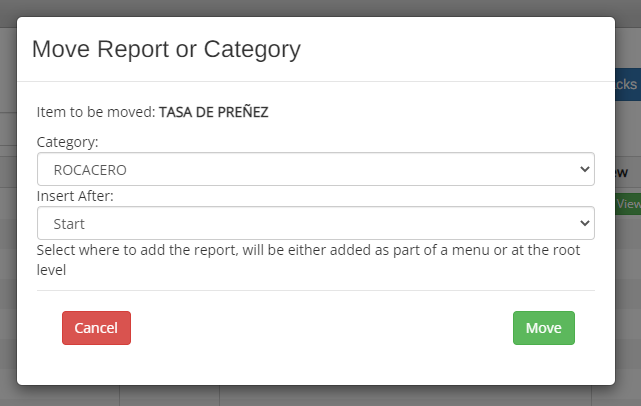The width and height of the screenshot is (641, 406).
Task: Click the Category select chevron arrow
Action: click(x=585, y=169)
